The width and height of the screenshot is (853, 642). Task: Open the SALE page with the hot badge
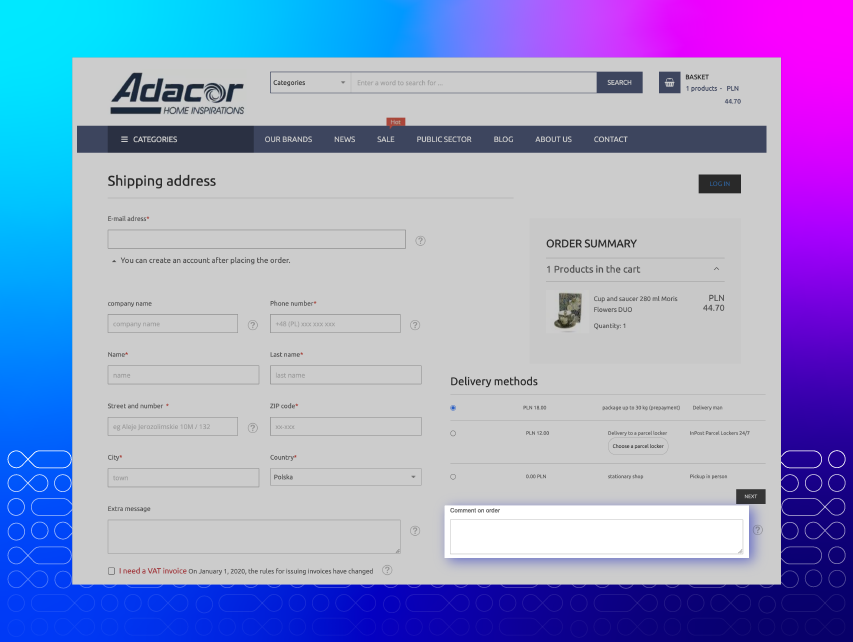tap(385, 139)
